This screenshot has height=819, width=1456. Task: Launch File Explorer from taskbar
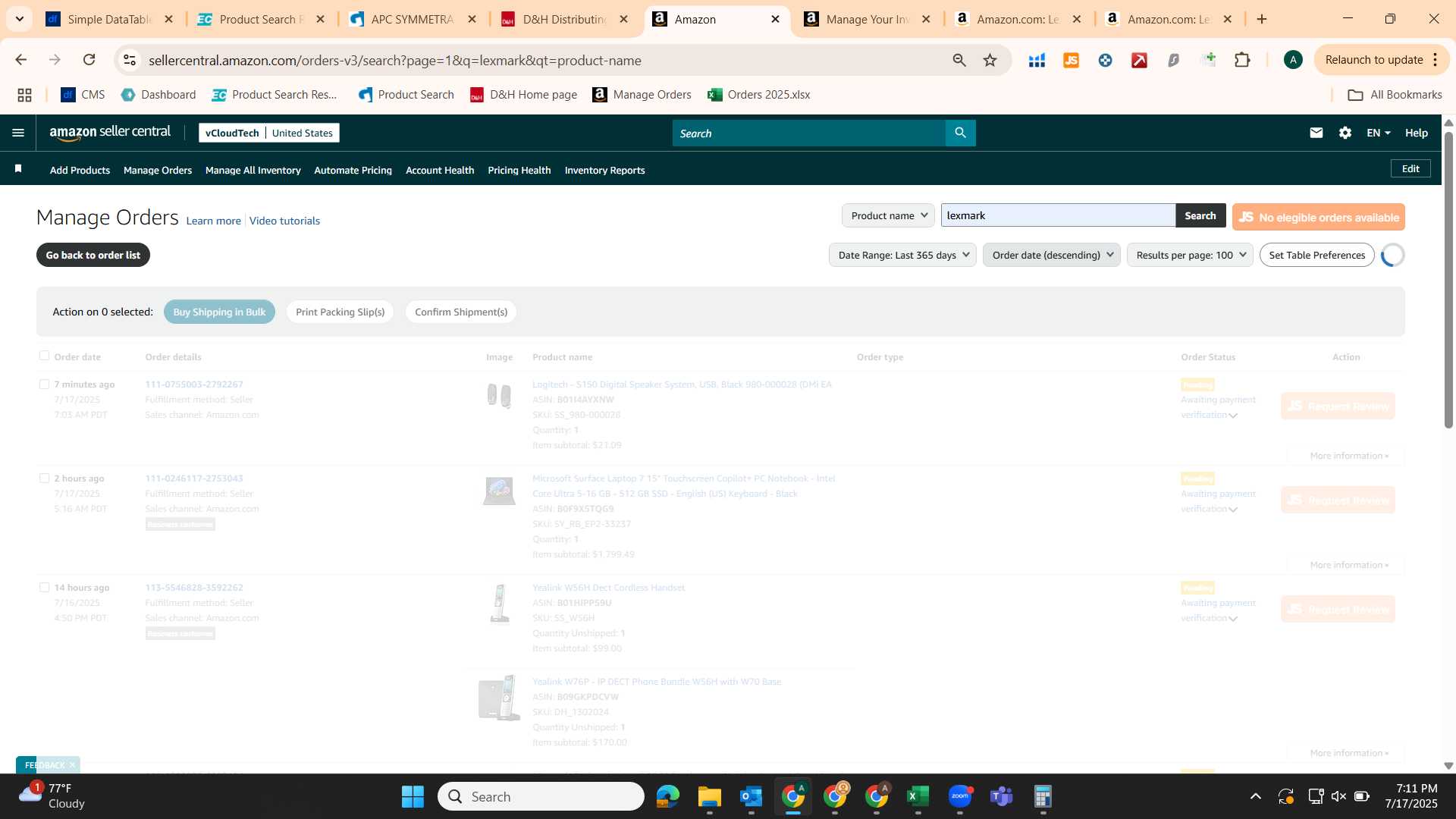click(709, 796)
